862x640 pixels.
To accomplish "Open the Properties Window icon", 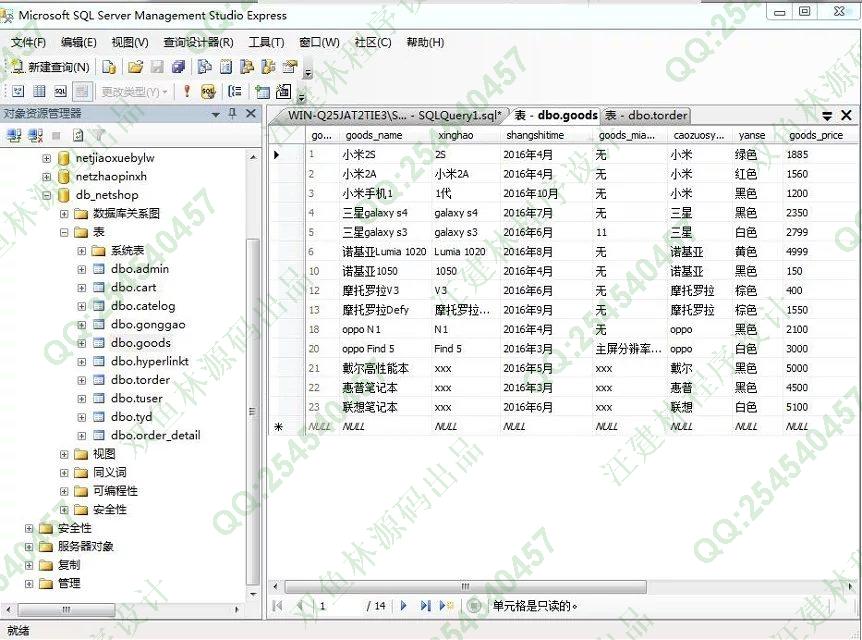I will click(x=290, y=67).
